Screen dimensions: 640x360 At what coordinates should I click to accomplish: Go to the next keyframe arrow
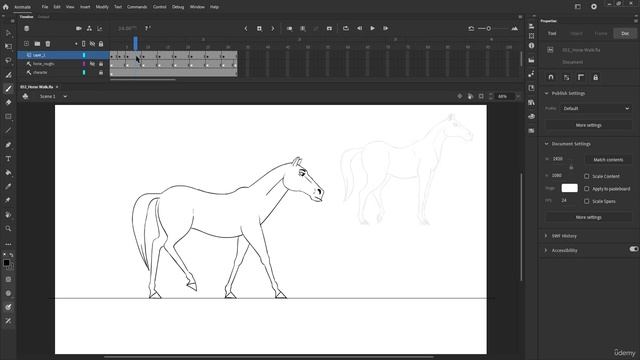coord(273,29)
